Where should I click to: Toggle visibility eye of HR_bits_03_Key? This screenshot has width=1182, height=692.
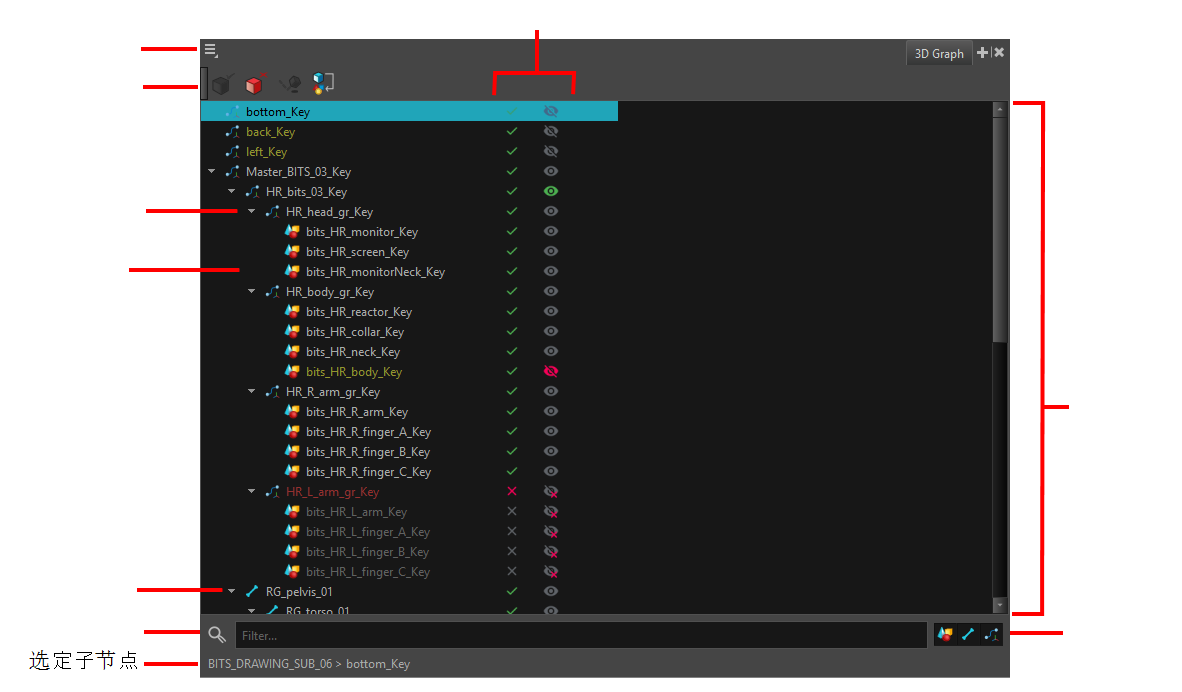[x=551, y=191]
